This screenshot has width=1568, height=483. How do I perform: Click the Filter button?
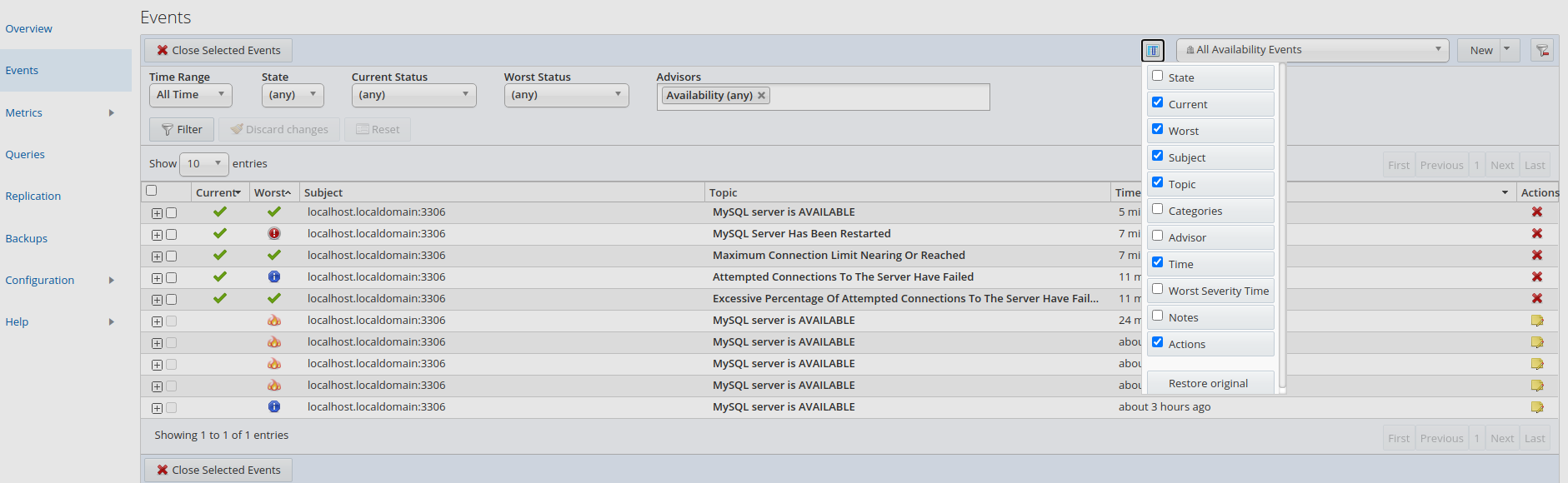(x=182, y=129)
